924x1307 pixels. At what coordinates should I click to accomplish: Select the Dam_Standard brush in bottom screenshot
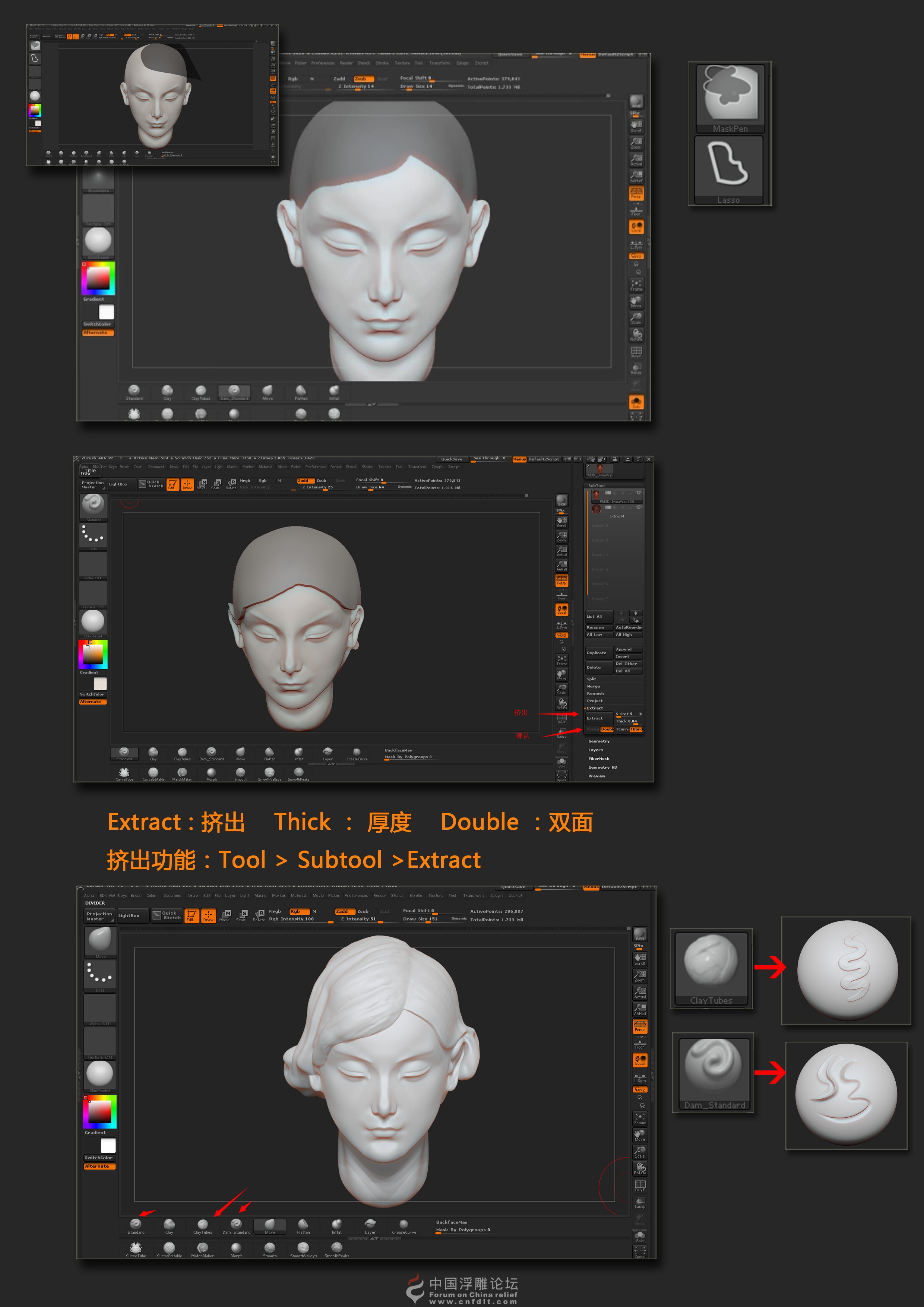[x=236, y=1226]
